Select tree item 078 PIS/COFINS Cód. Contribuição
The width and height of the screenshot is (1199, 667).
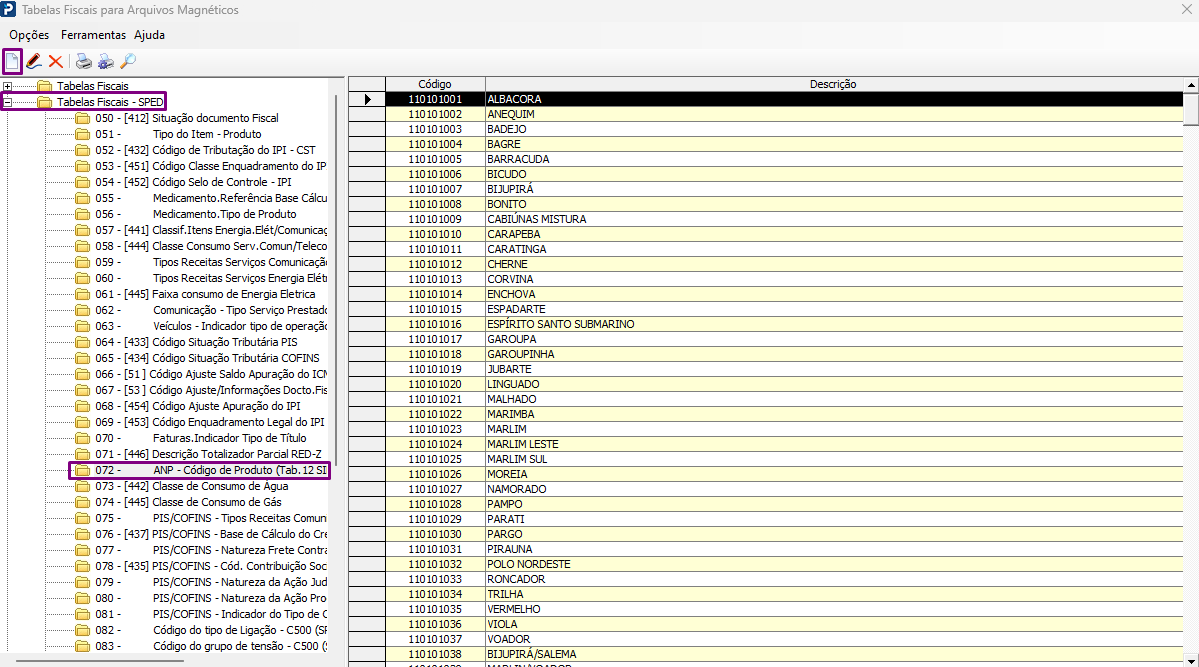[211, 566]
